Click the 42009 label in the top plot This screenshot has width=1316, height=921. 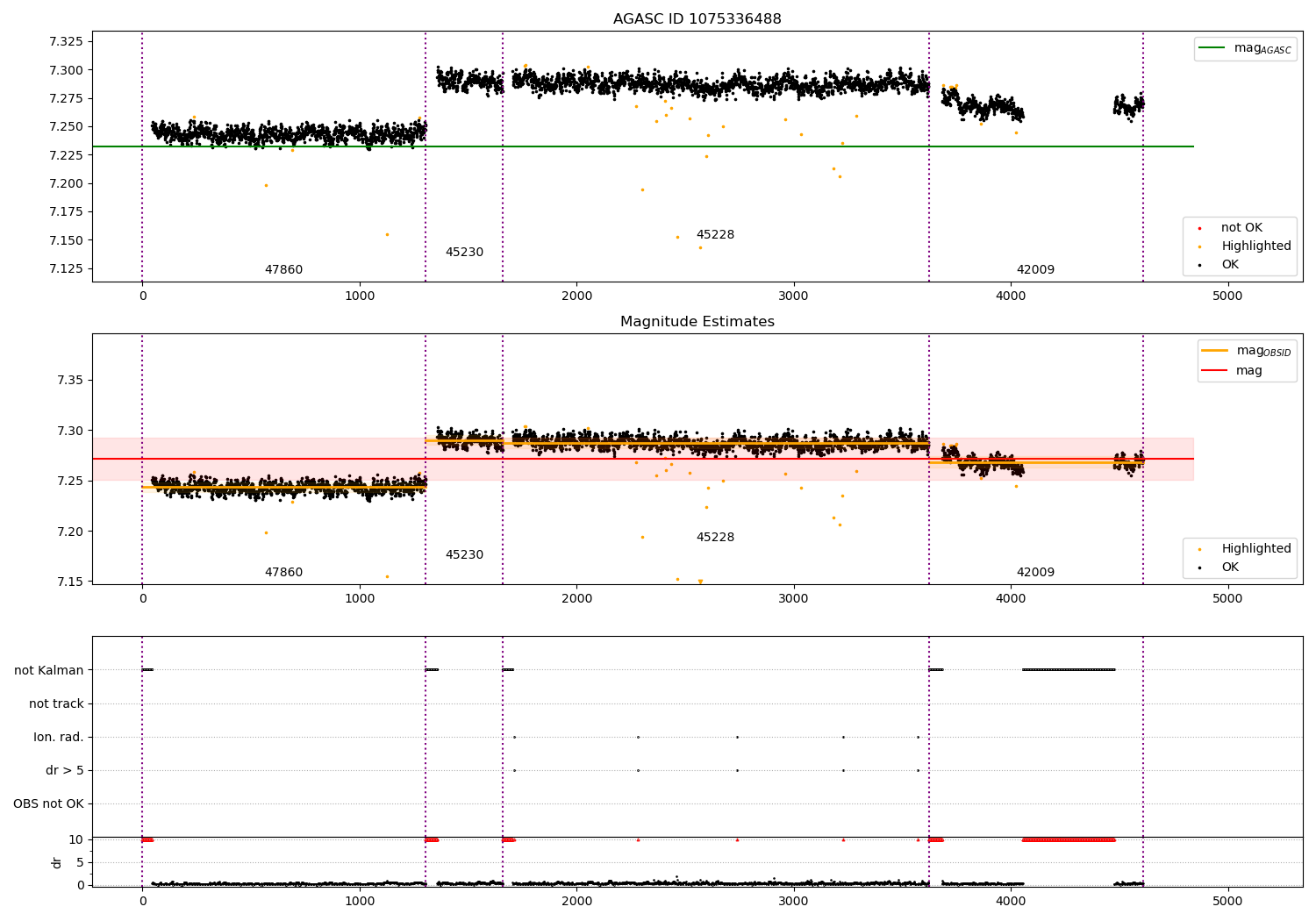coord(1035,270)
